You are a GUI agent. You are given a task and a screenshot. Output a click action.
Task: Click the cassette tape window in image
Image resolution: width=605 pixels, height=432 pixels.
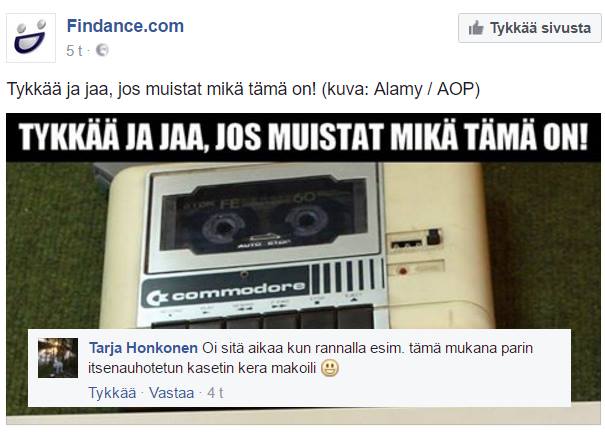click(x=265, y=215)
